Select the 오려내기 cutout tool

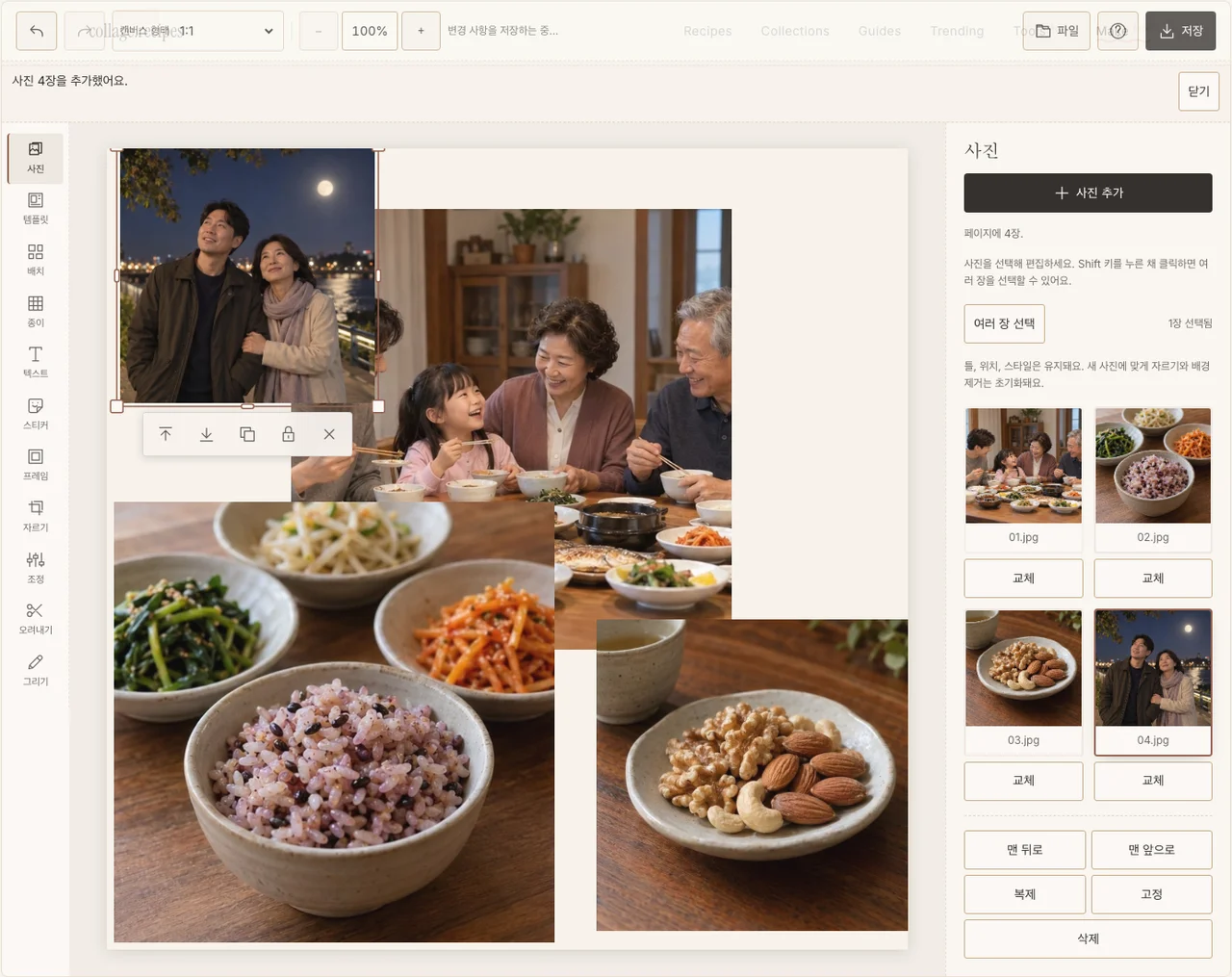point(36,619)
